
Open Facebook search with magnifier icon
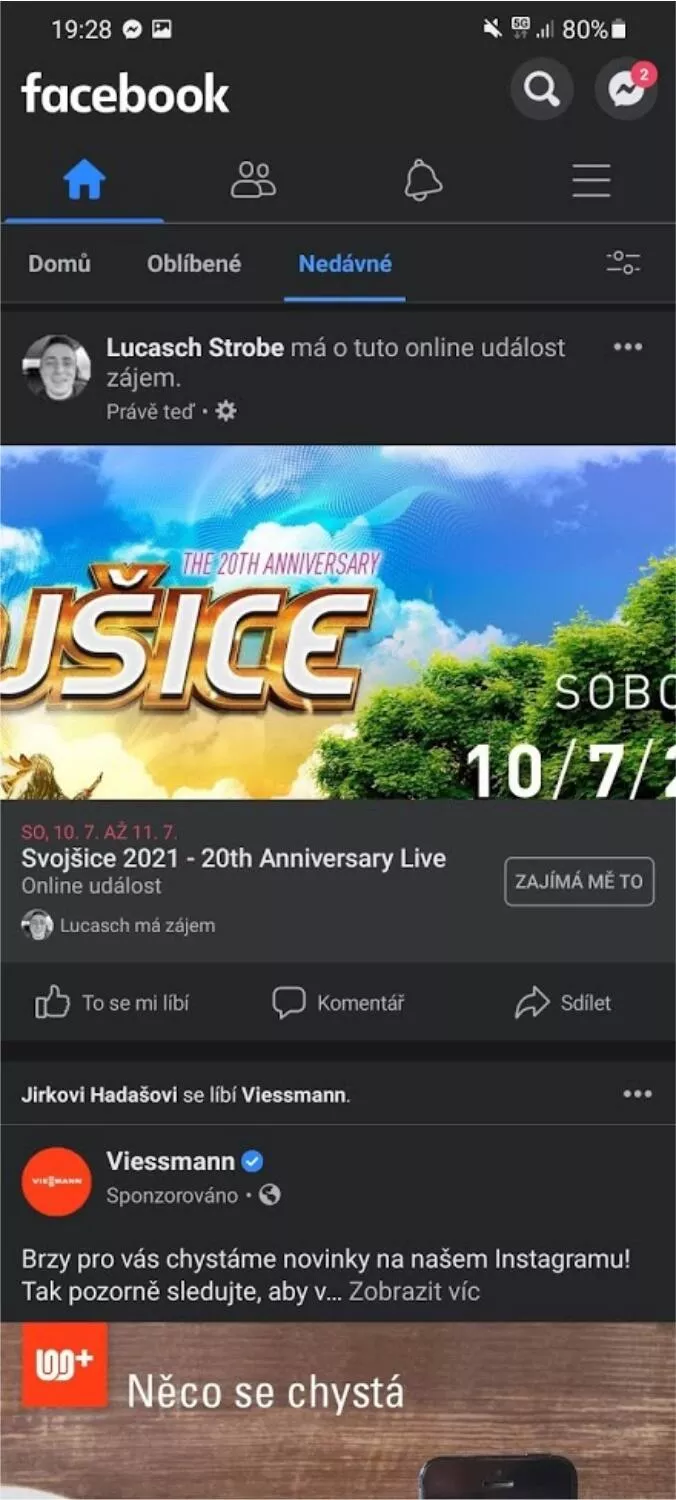541,90
